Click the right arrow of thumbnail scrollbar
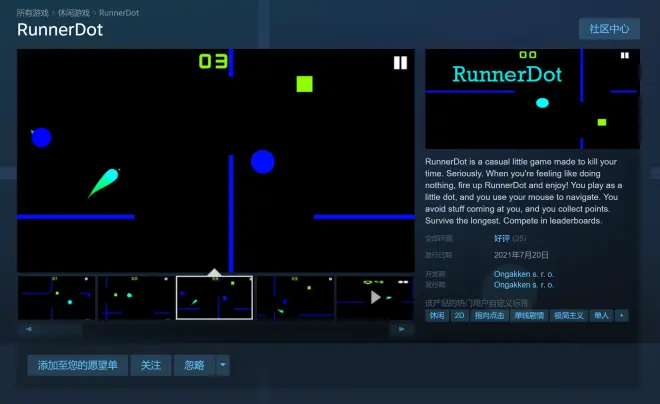The image size is (660, 404). click(x=402, y=329)
